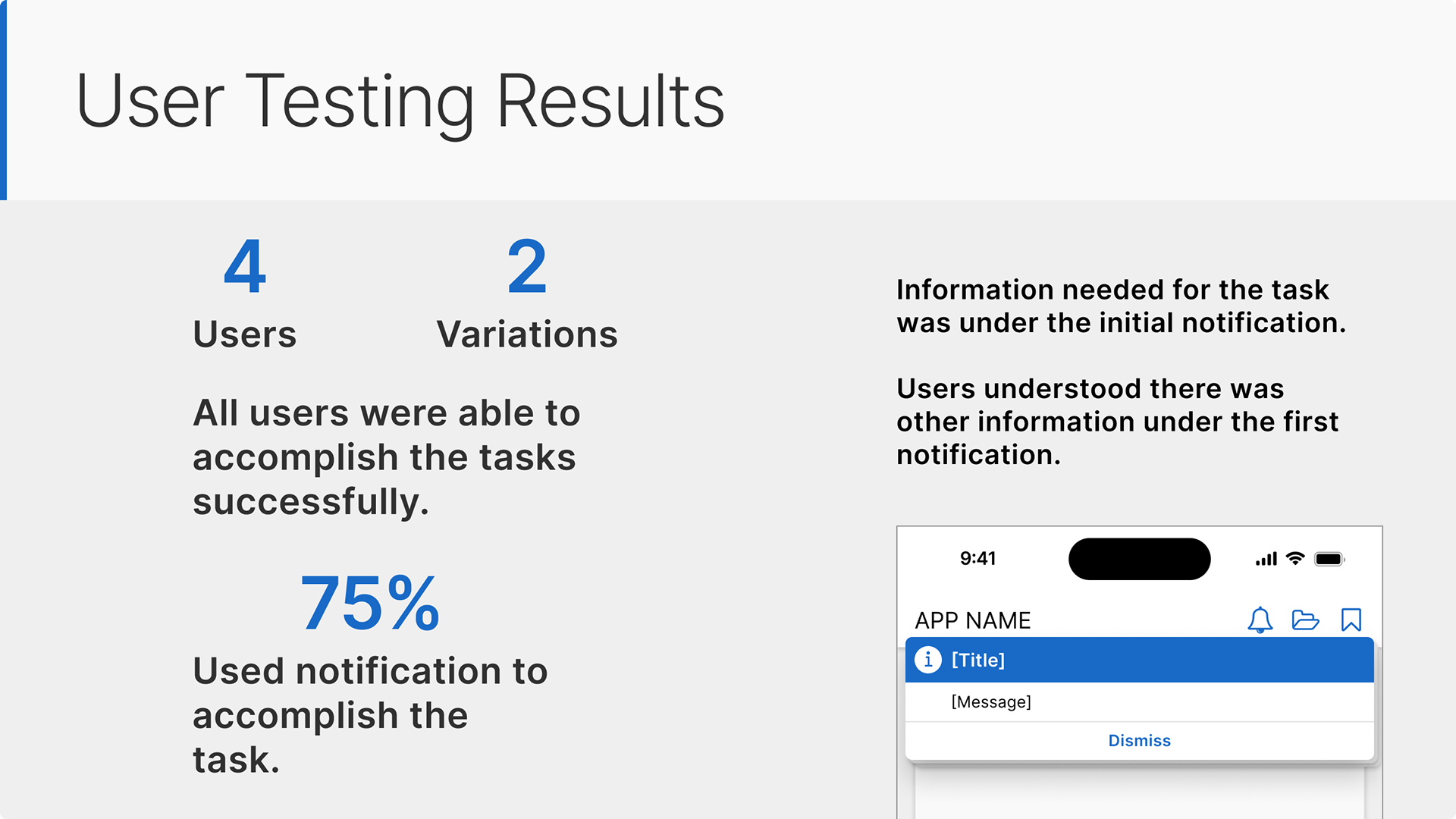Screen dimensions: 1456x819
Task: Click the 2 Variations statistic number
Action: [527, 267]
